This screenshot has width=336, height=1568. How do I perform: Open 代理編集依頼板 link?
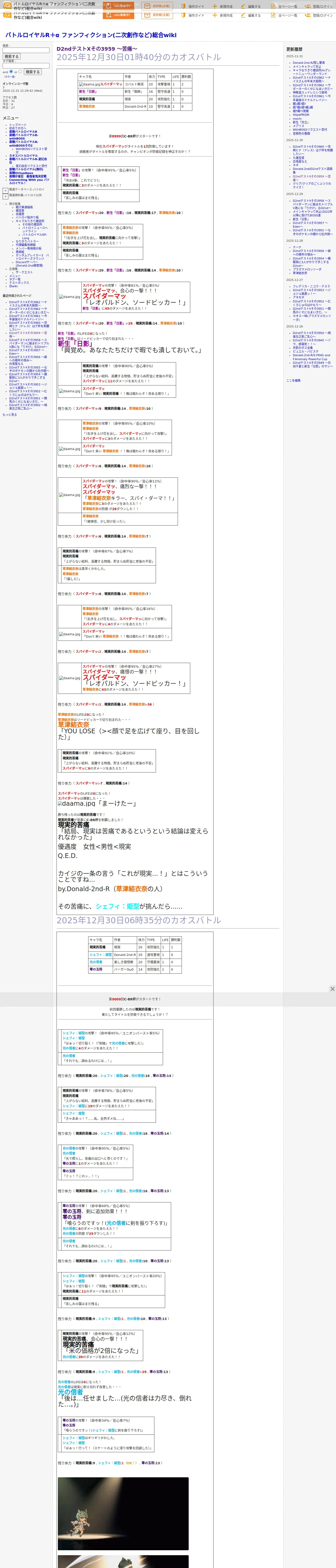tap(26, 245)
